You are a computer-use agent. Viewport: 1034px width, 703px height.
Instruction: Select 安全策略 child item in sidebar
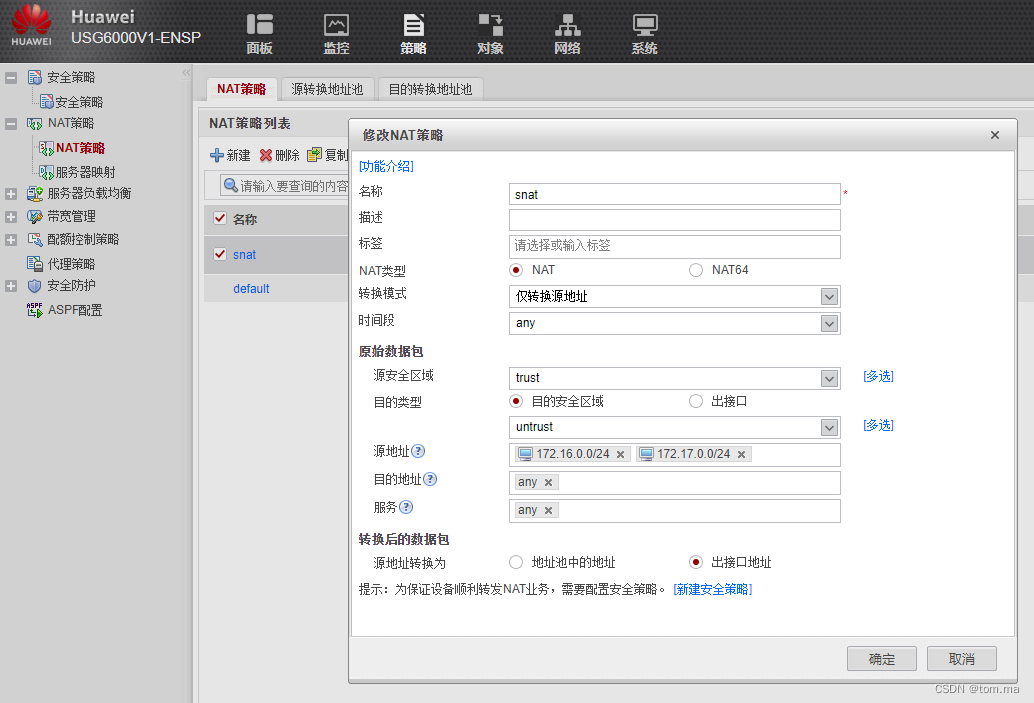(78, 102)
